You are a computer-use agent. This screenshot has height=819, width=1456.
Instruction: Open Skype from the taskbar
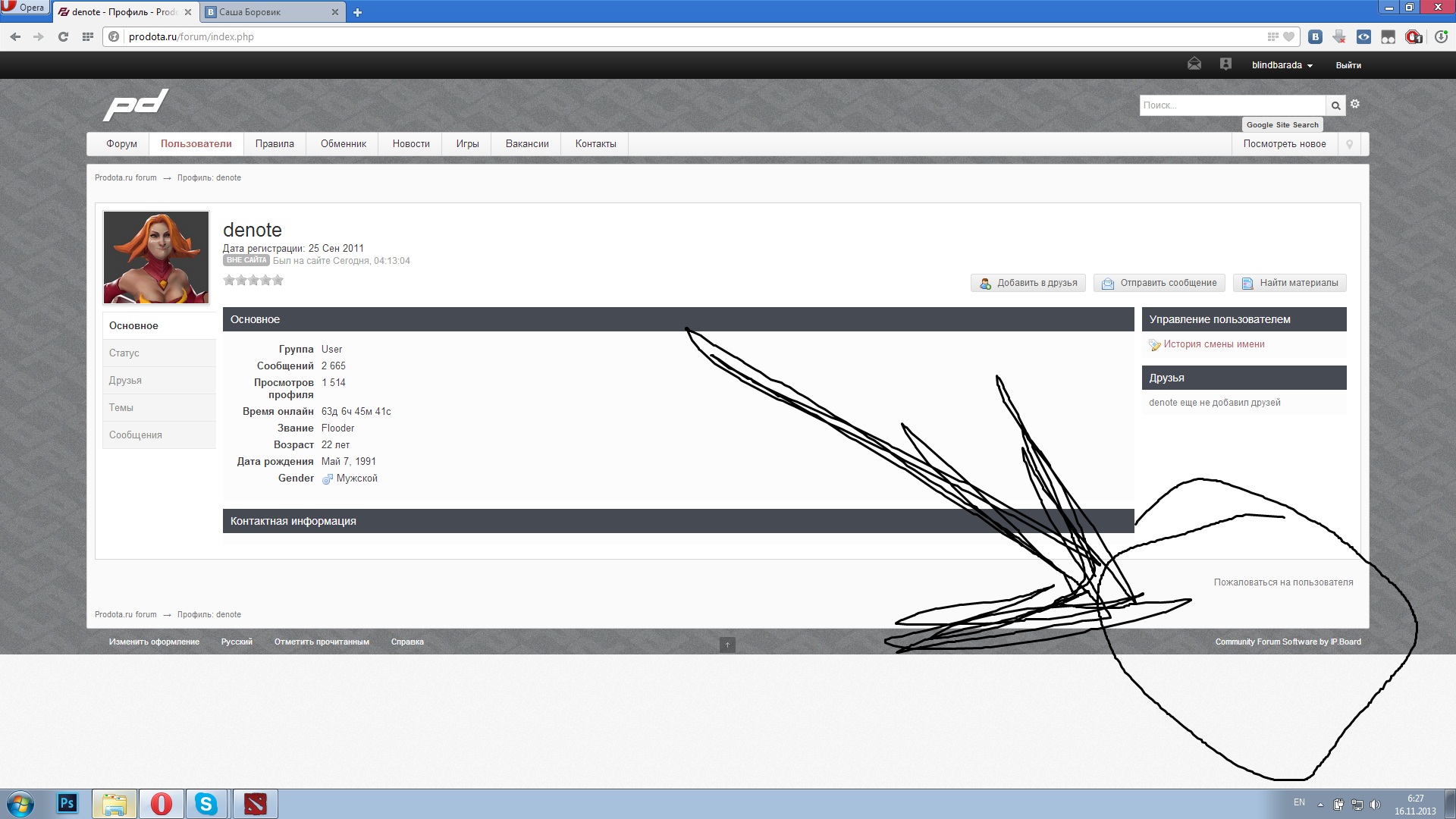coord(206,803)
